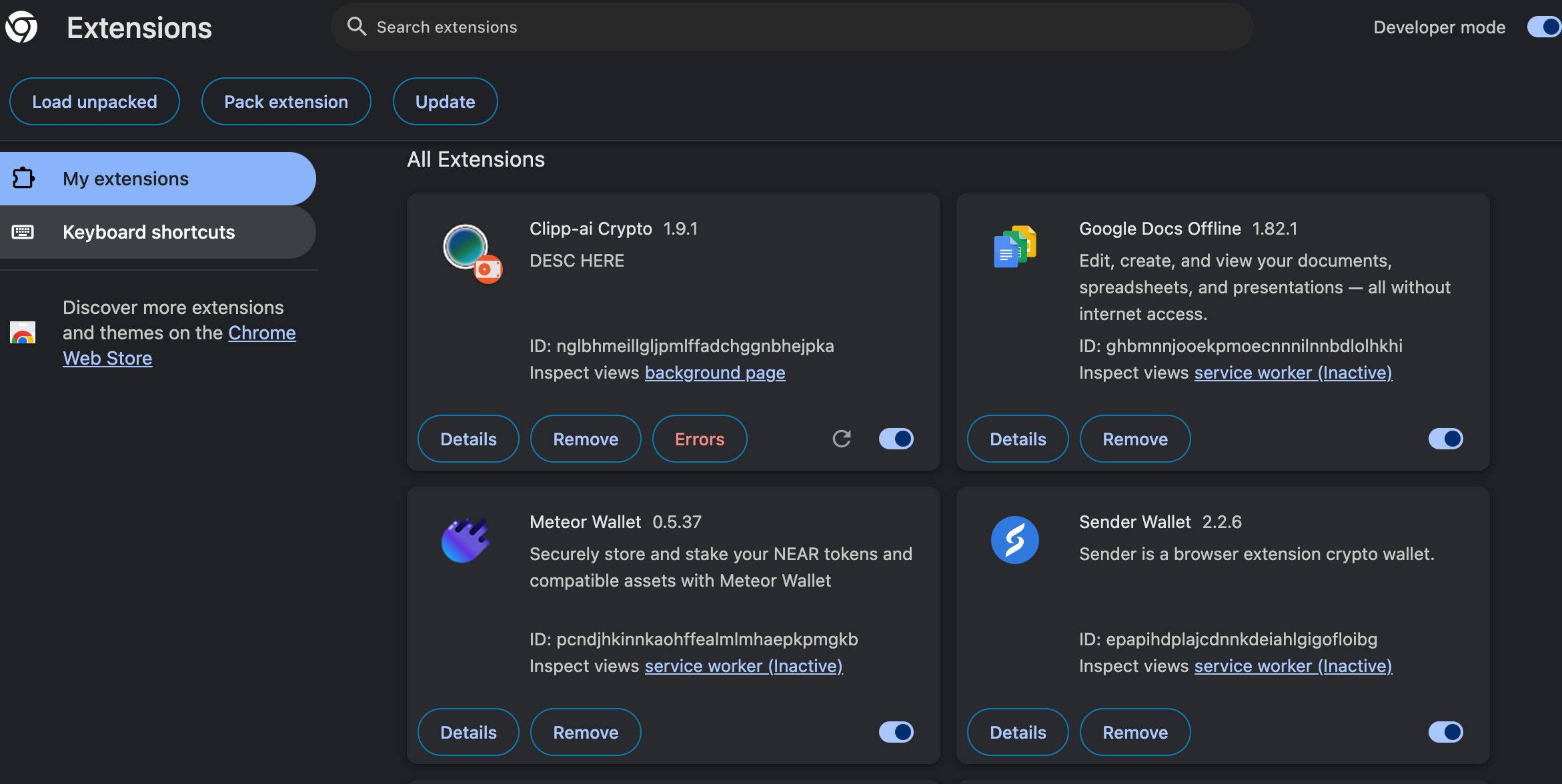Remove the Meteor Wallet extension

point(586,732)
